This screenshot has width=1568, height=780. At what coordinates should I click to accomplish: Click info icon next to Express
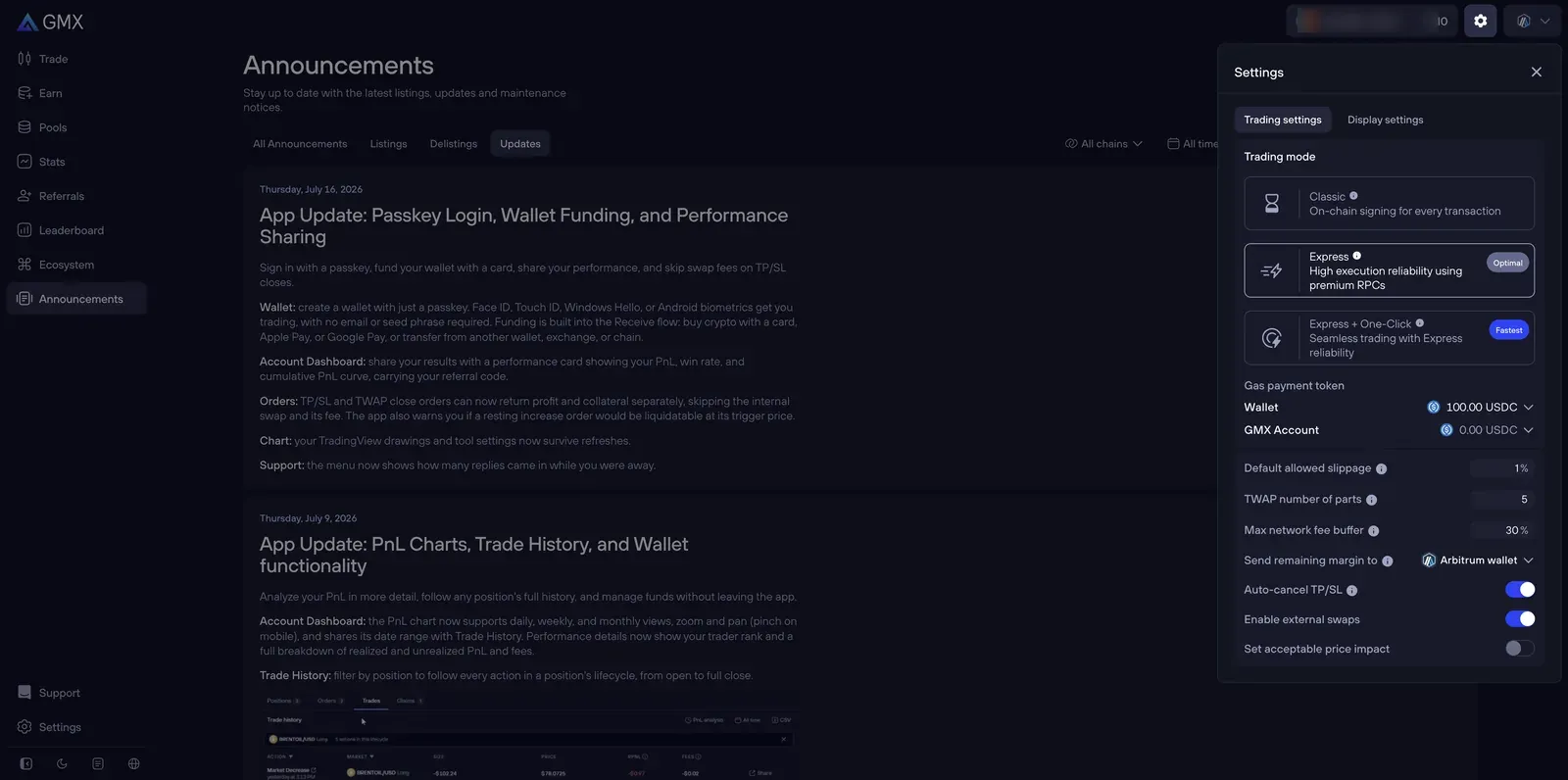pos(1357,256)
